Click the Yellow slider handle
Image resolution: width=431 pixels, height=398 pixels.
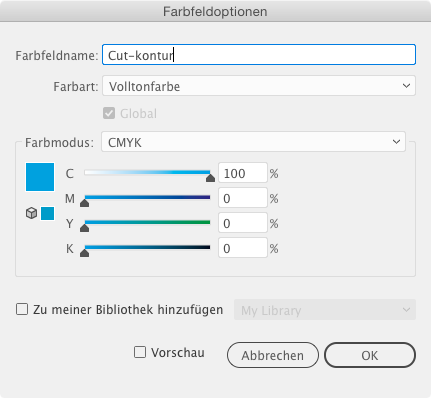coord(85,228)
